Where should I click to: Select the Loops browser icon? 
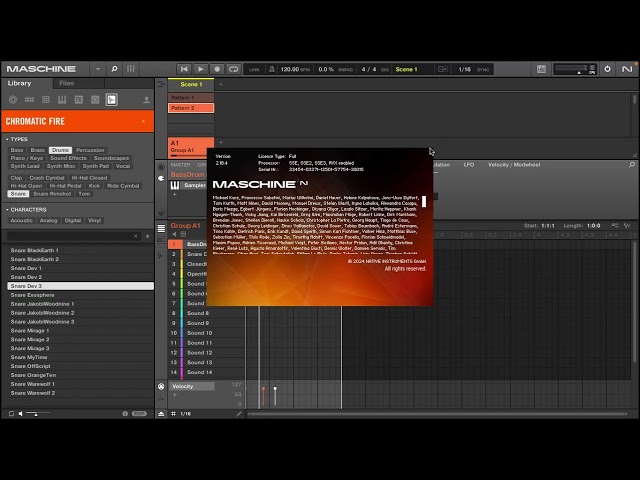pos(95,100)
